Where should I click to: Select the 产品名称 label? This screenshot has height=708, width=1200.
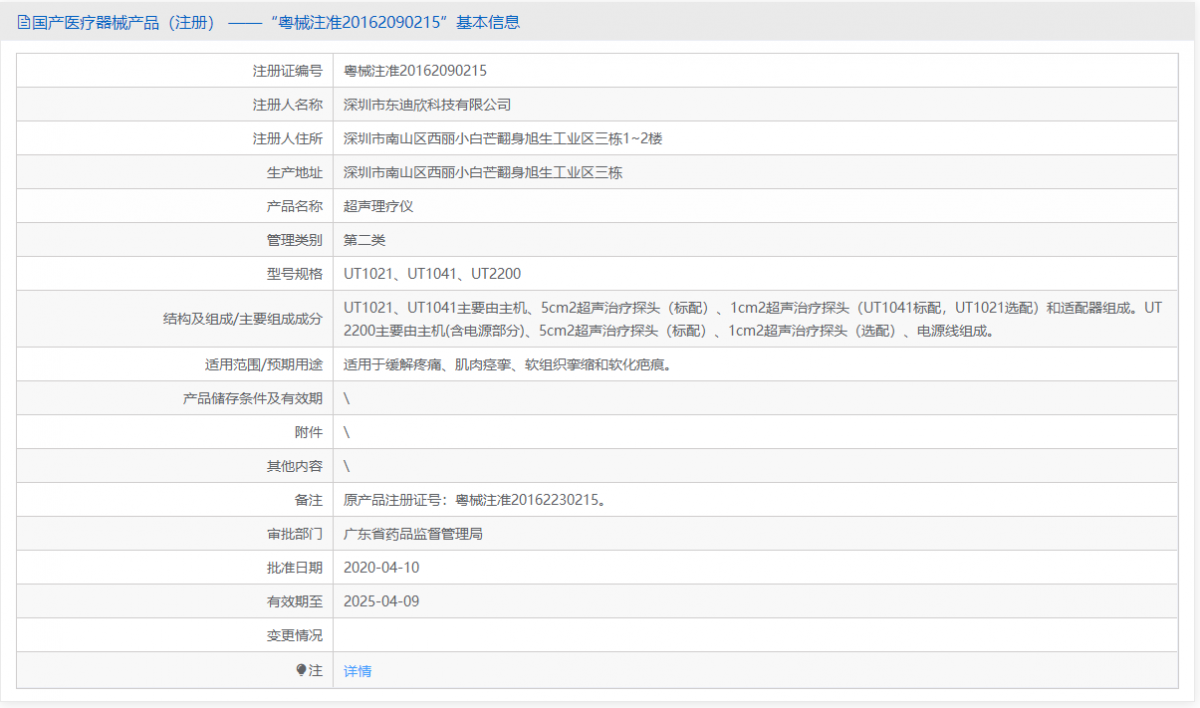(295, 207)
